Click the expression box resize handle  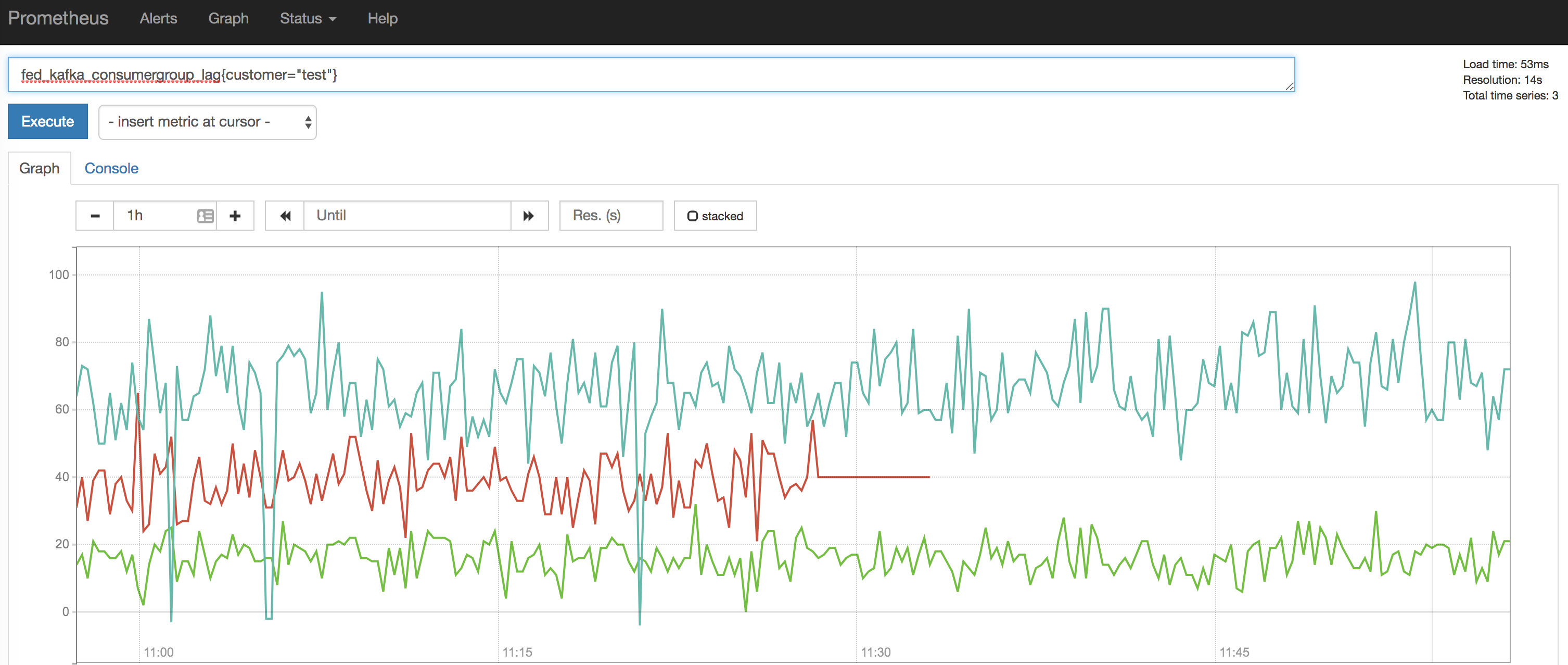click(x=1289, y=86)
